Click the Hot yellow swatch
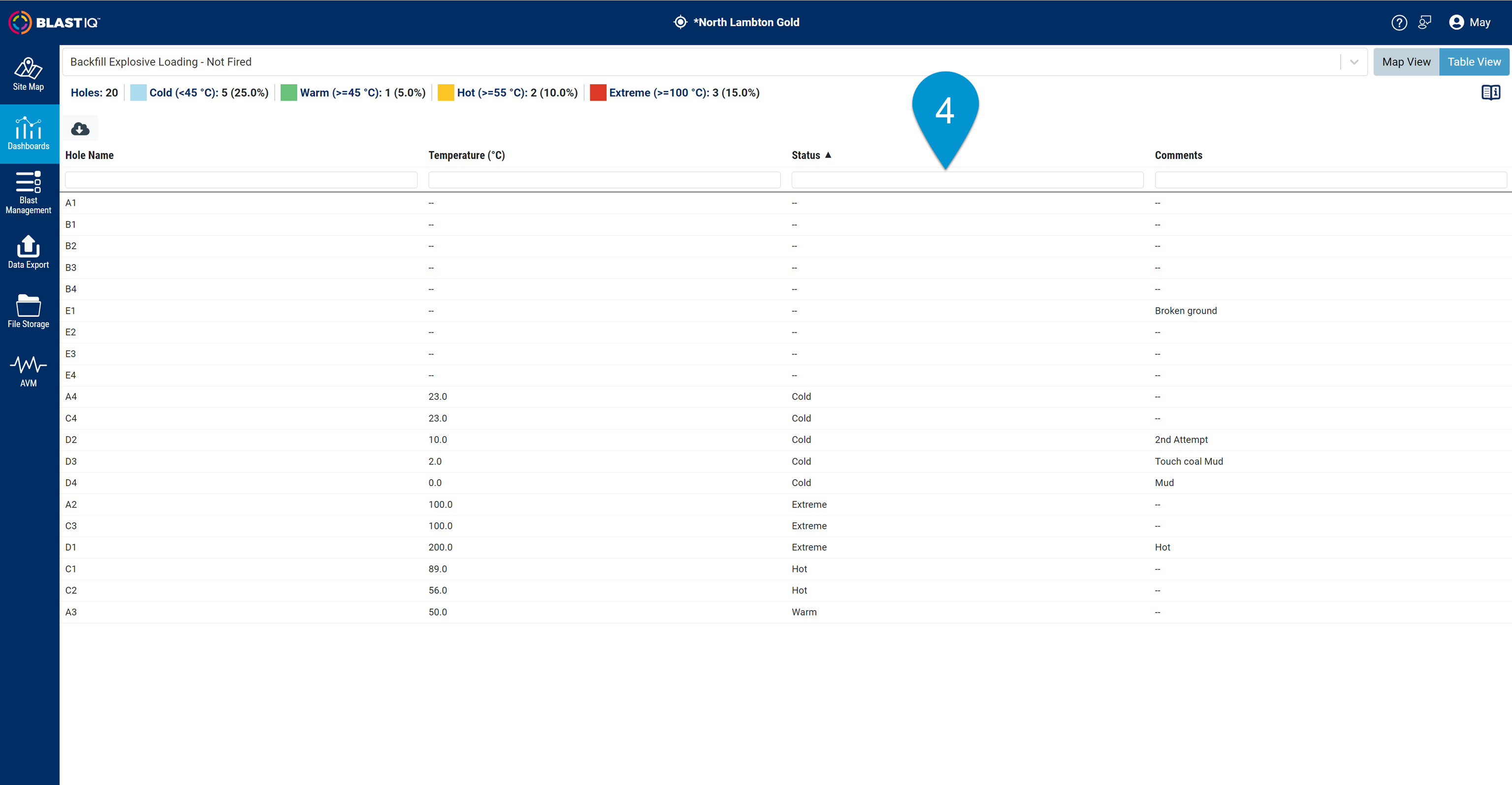The image size is (1512, 785). (446, 93)
